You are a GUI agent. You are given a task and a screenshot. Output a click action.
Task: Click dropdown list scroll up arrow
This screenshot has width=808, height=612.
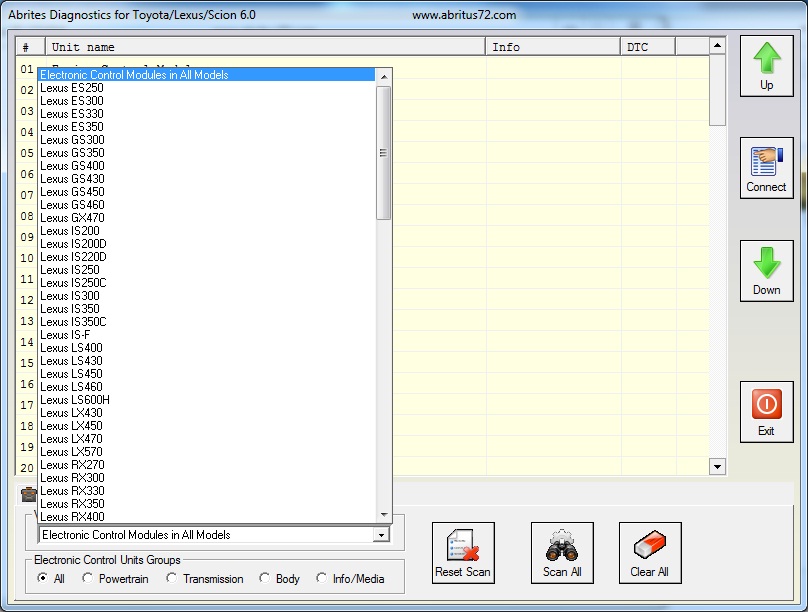point(383,77)
